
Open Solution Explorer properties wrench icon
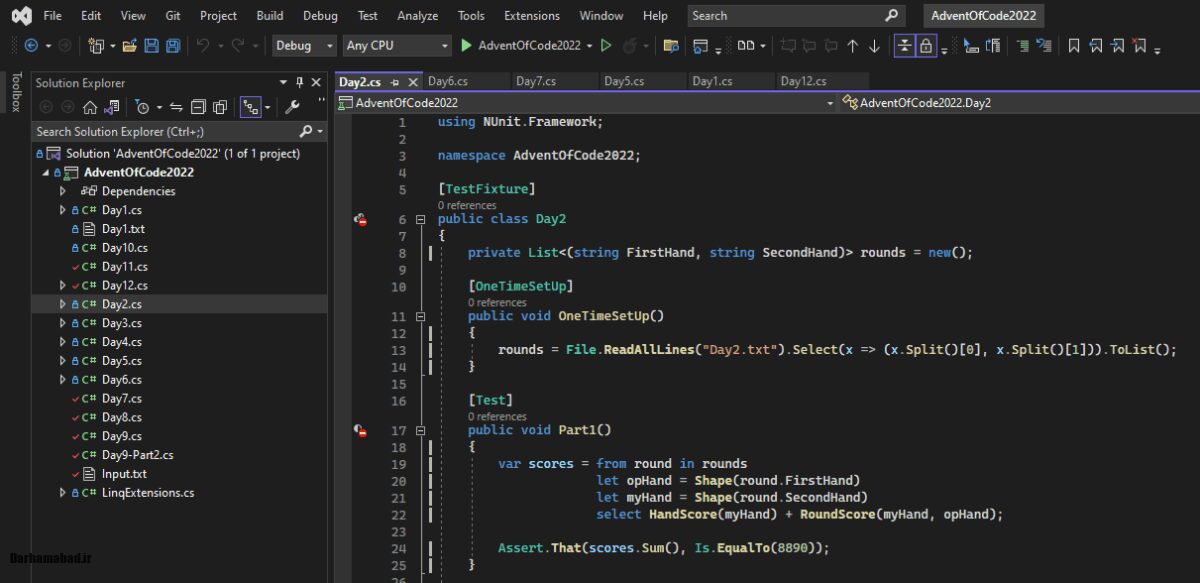click(293, 107)
